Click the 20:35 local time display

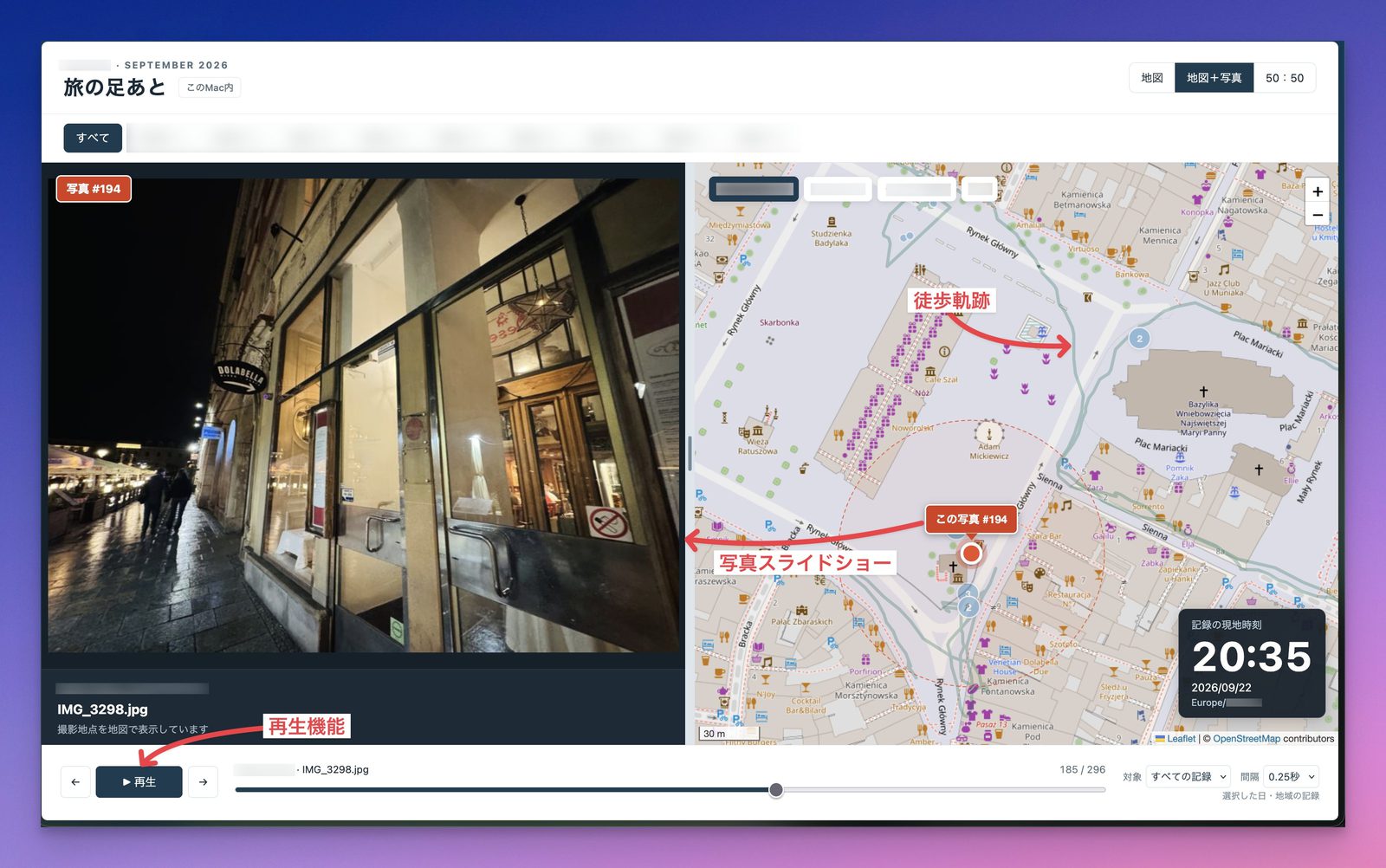tap(1251, 657)
